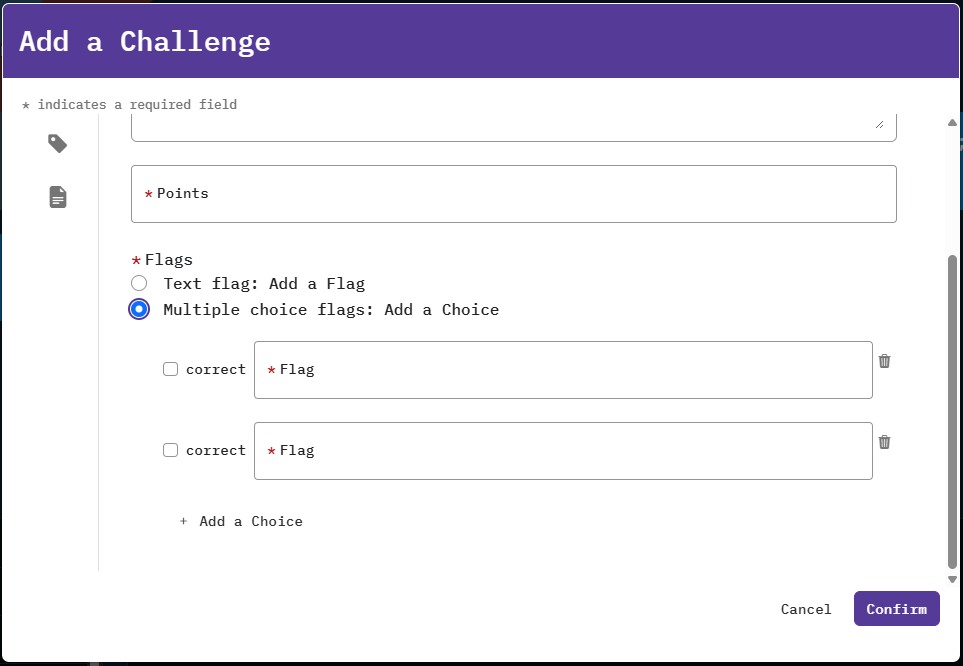Open the tags section icon in sidebar
Viewport: 963px width, 666px height.
point(58,144)
